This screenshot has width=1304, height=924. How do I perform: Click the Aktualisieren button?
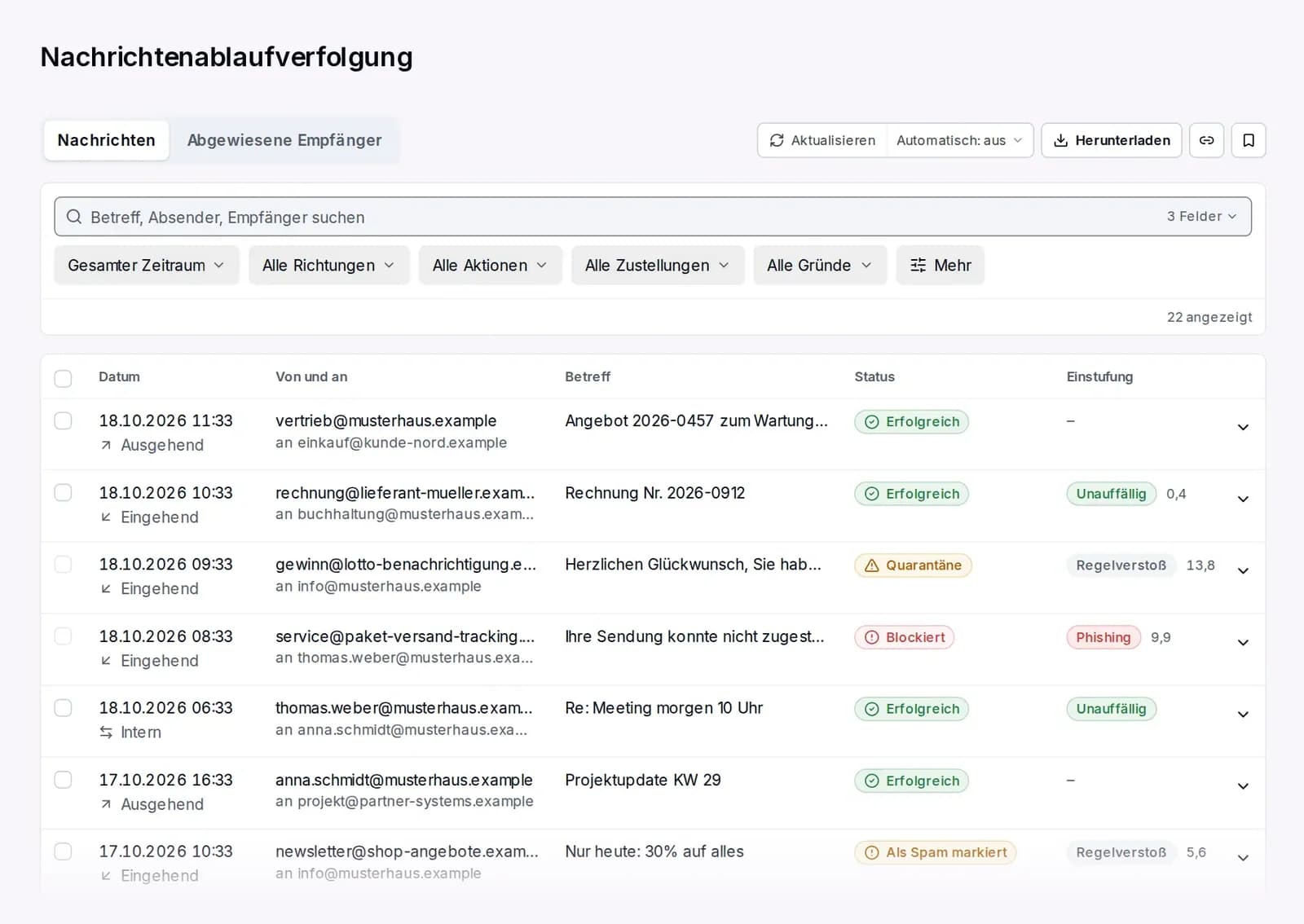822,140
